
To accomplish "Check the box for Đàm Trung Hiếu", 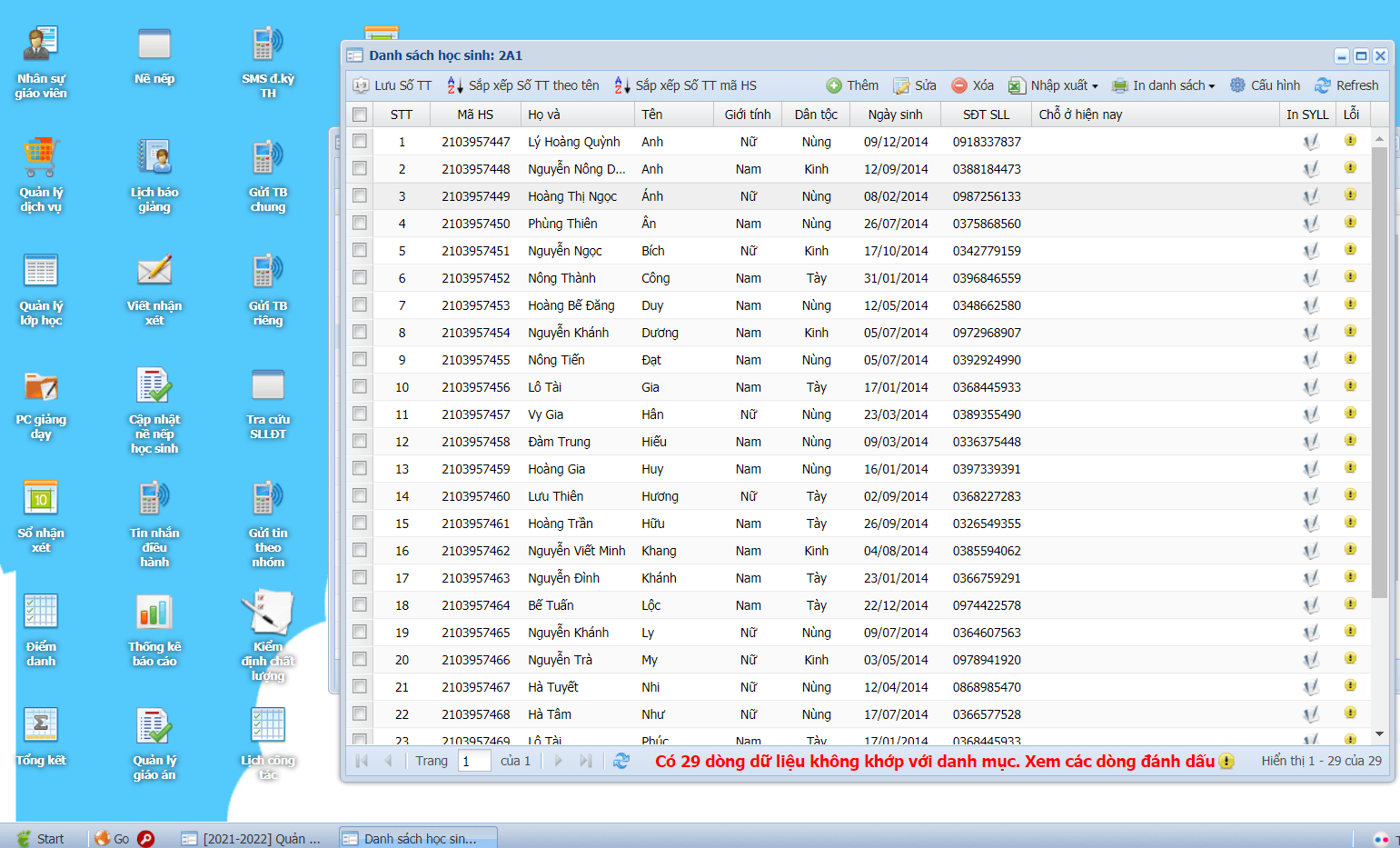I will pos(360,442).
